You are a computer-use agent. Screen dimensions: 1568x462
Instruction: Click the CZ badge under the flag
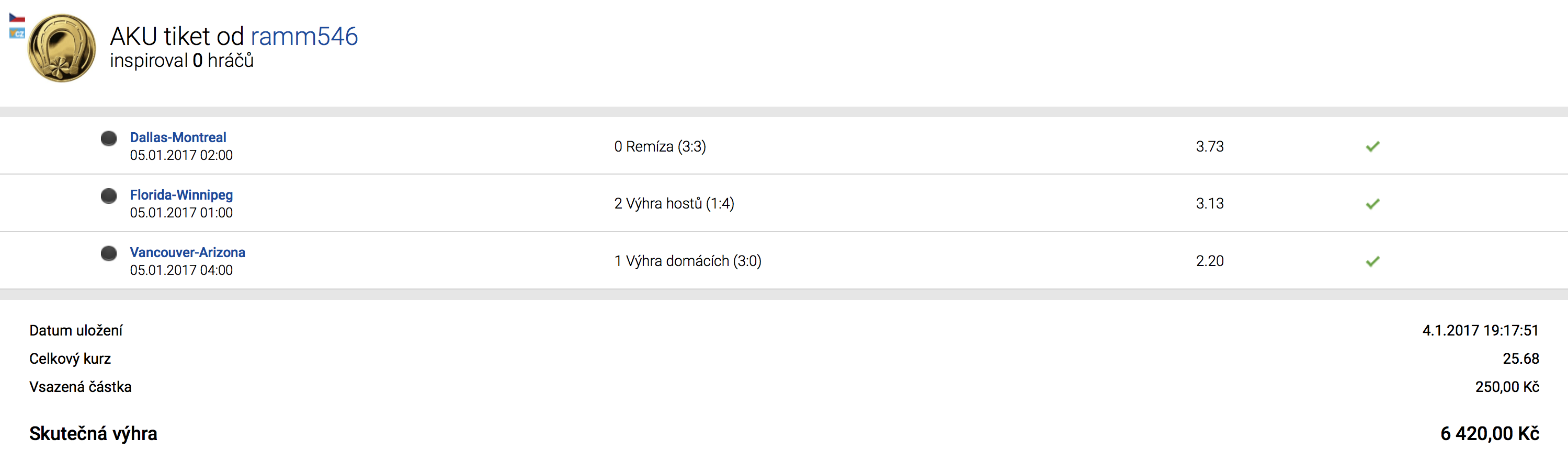point(17,33)
